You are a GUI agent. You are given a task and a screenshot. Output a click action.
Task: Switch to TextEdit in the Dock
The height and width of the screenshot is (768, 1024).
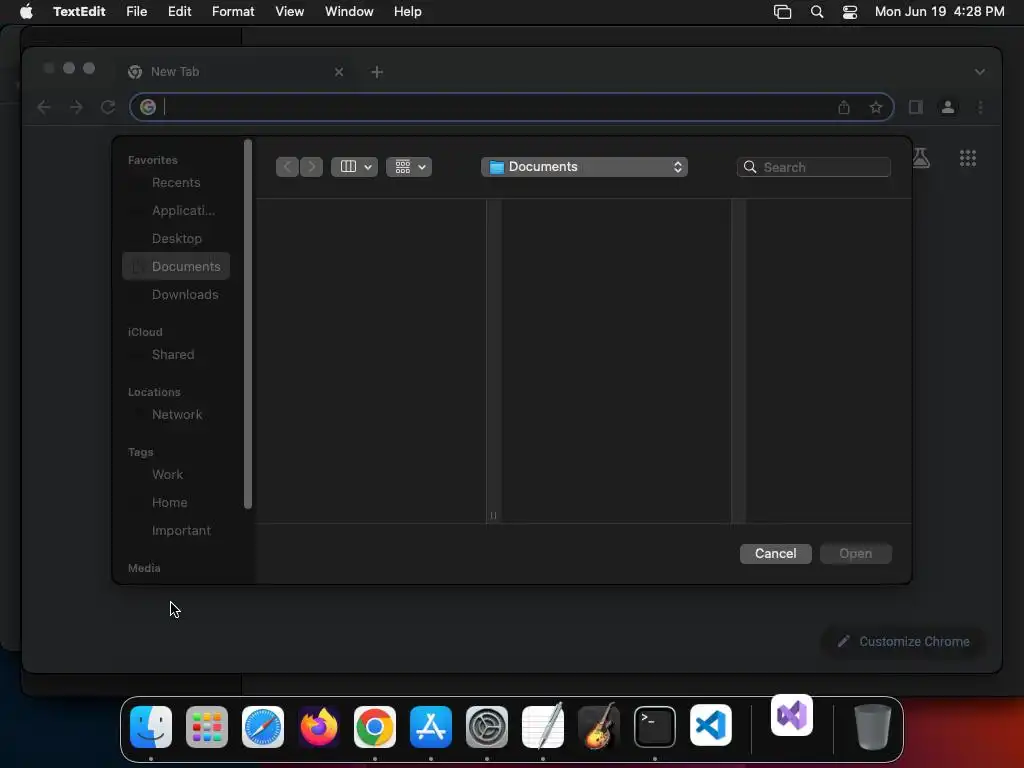pyautogui.click(x=543, y=726)
